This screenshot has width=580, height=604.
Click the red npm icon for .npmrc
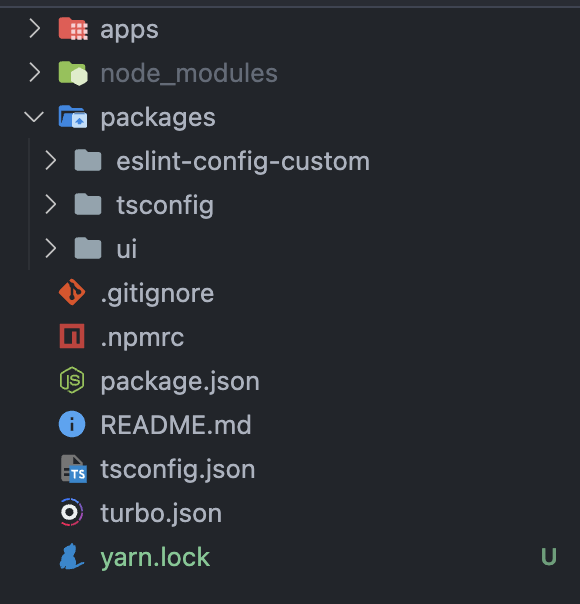[x=72, y=336]
